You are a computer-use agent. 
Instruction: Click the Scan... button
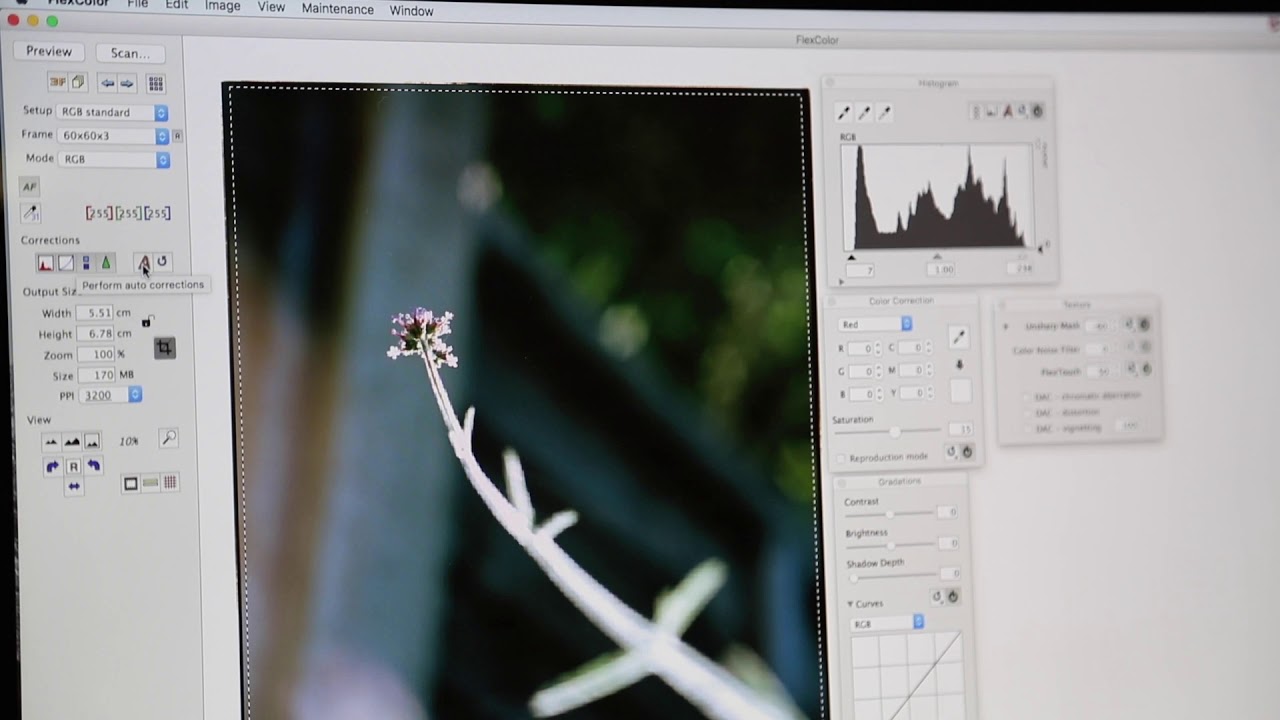pos(131,53)
